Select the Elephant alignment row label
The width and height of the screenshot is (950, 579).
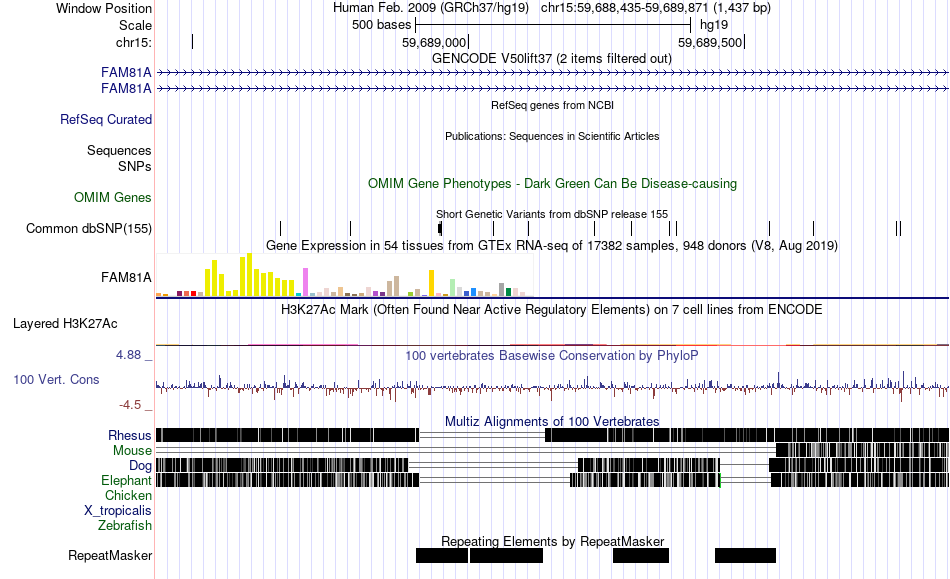tap(126, 480)
